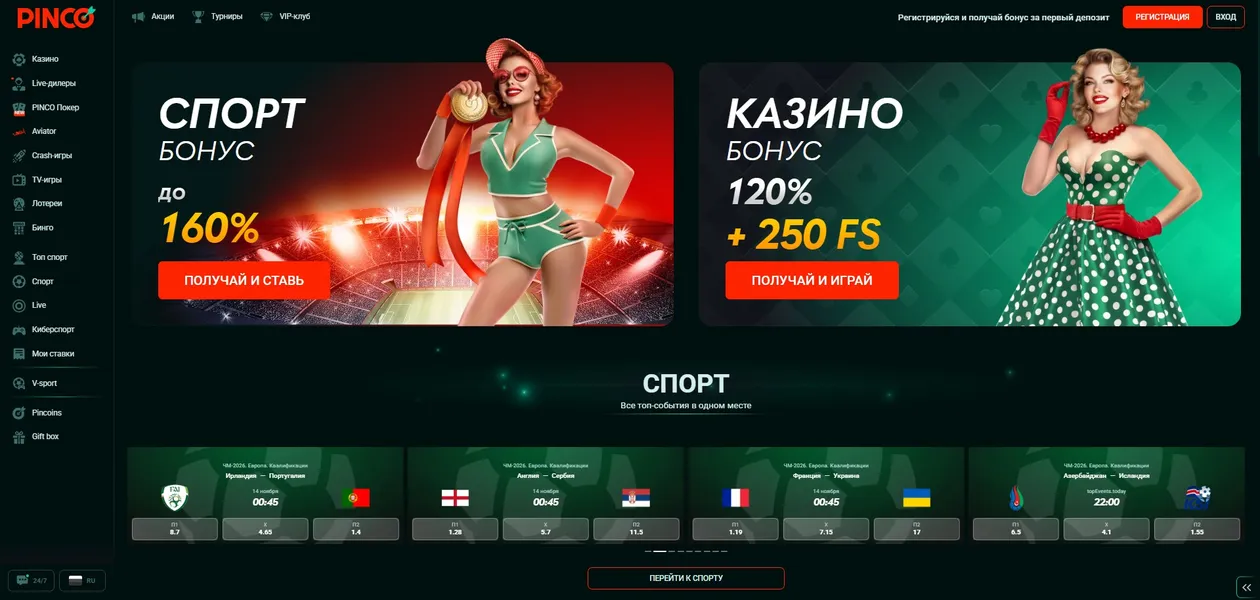
Task: Click the РЕГИСТРАЦИЯ button
Action: click(1162, 17)
